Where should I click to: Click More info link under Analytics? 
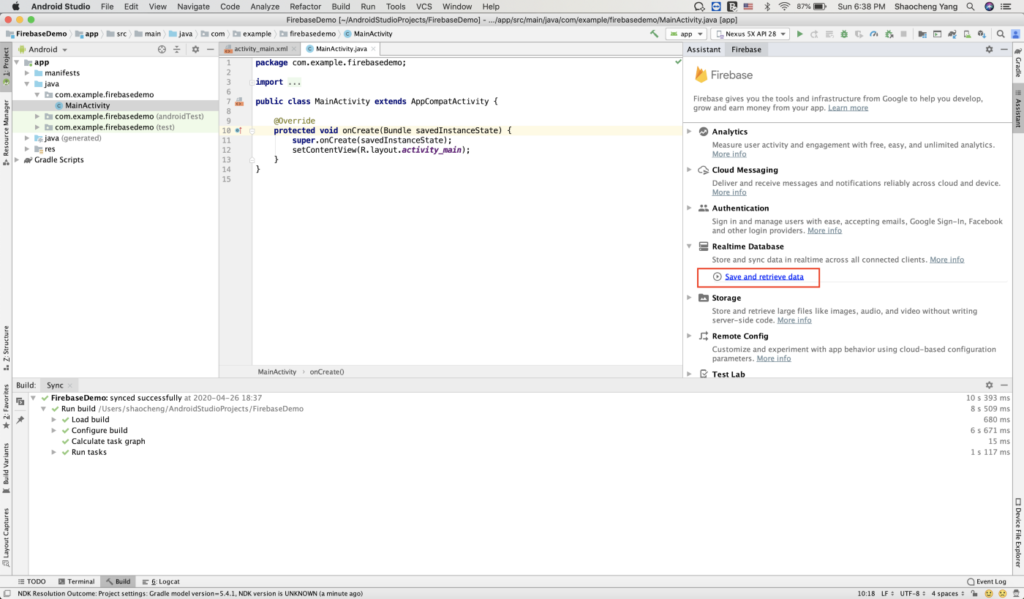(729, 154)
